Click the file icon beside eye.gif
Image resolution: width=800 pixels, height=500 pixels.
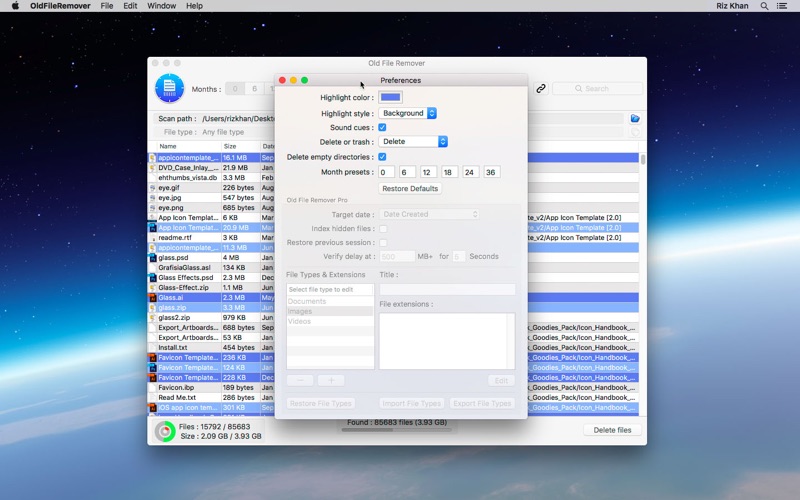coord(152,188)
